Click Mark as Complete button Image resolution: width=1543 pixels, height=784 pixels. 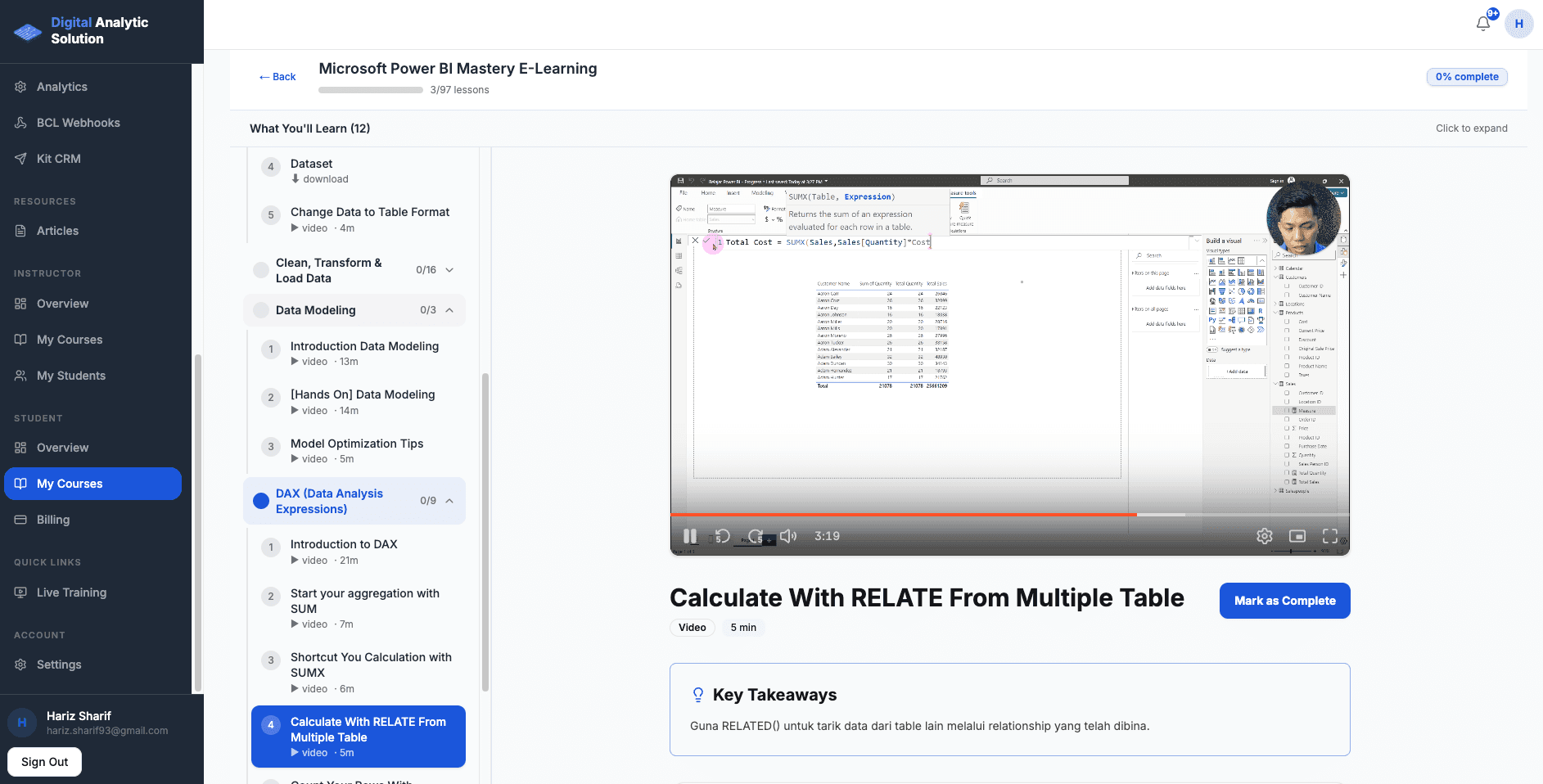1284,601
